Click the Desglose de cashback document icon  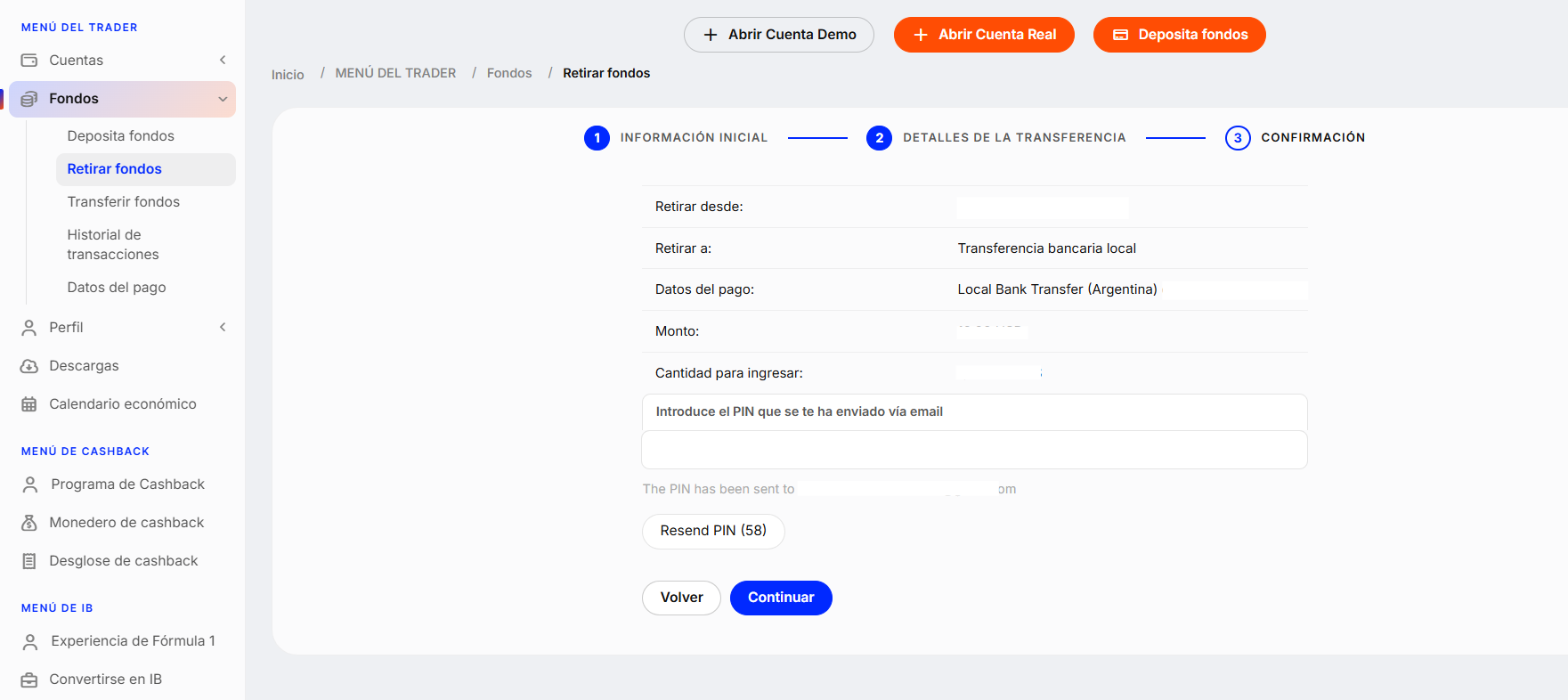(29, 561)
